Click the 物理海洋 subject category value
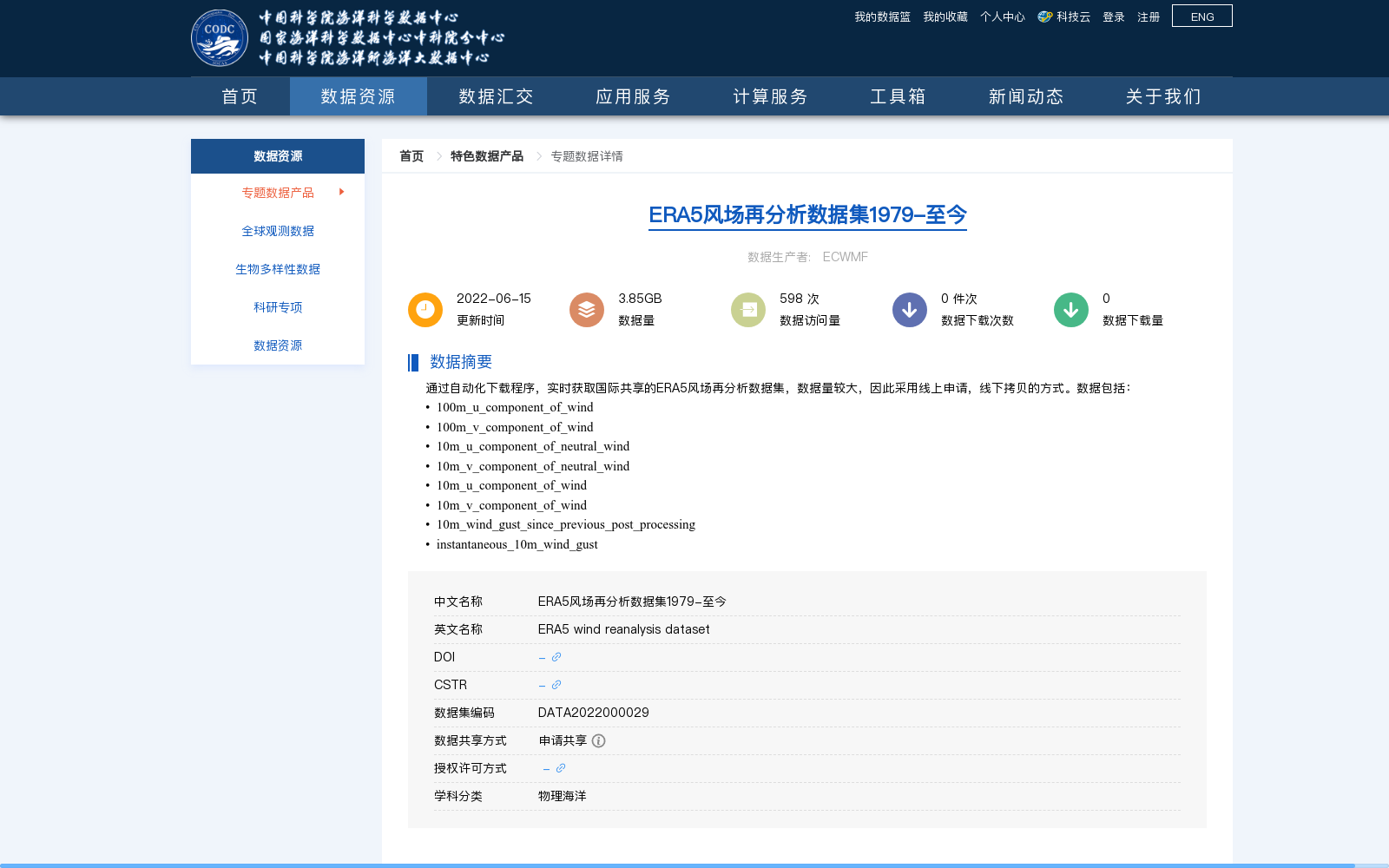 pos(563,796)
